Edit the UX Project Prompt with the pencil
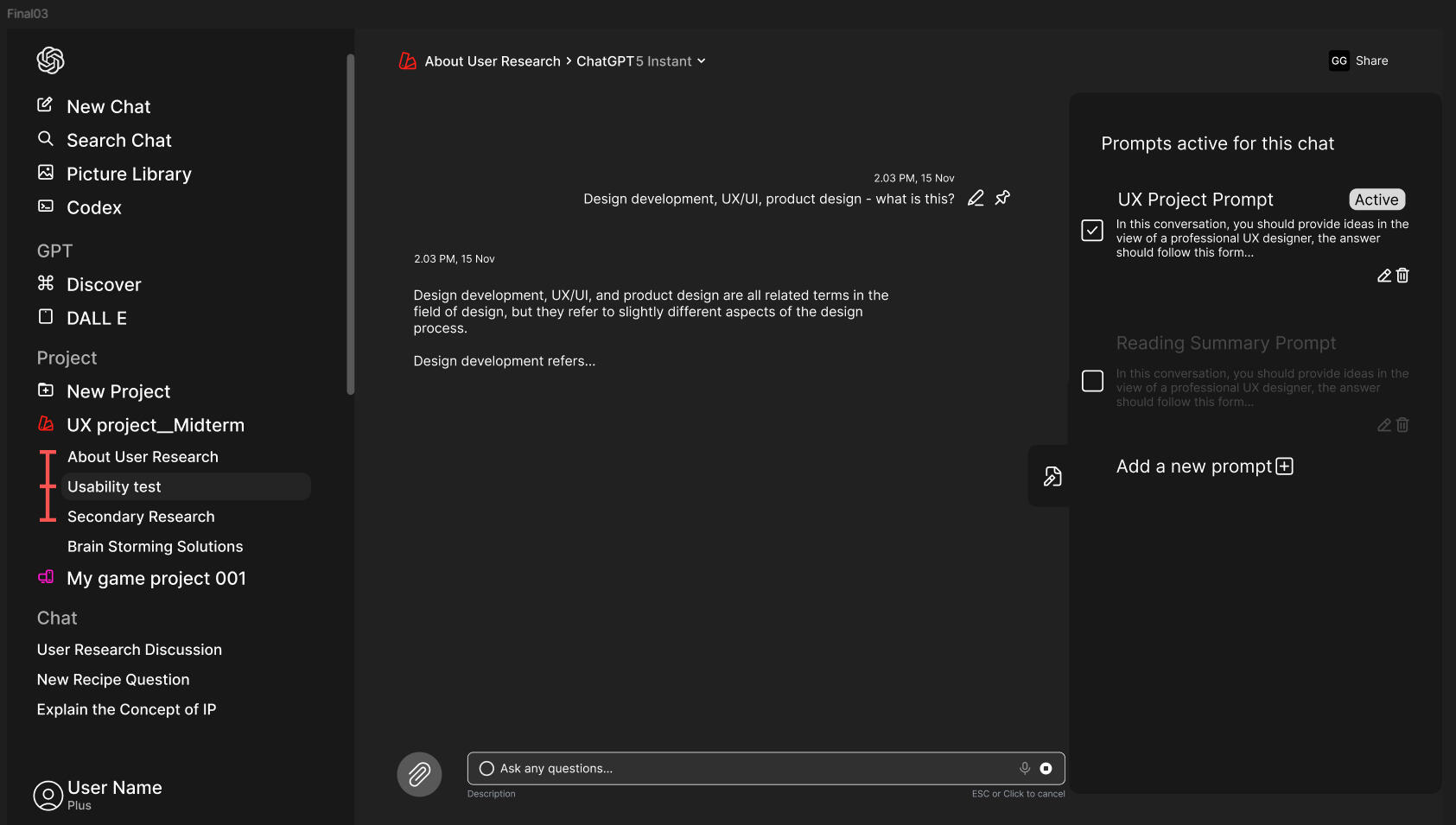This screenshot has width=1456, height=825. click(x=1383, y=275)
